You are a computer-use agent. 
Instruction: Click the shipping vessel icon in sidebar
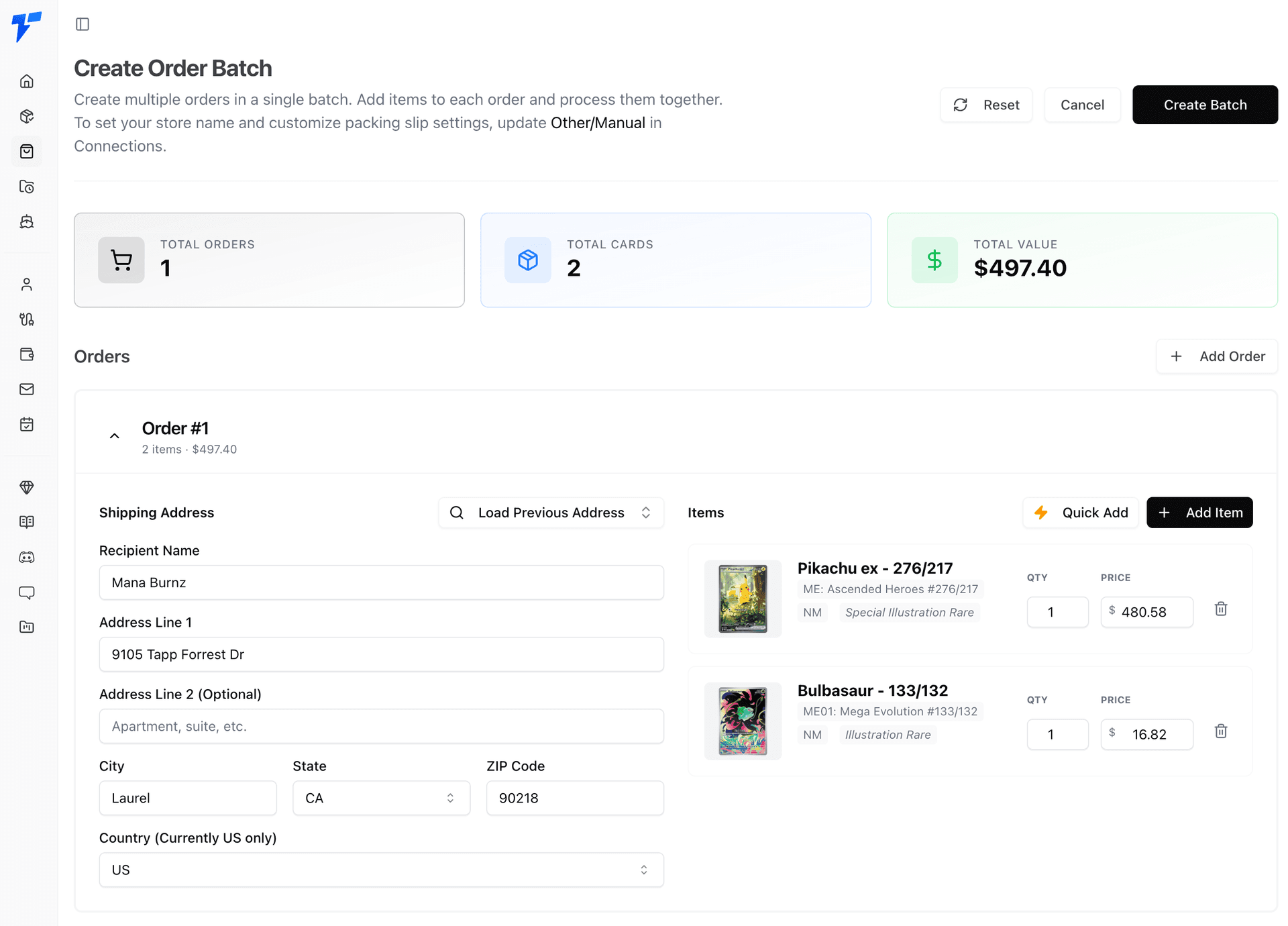[27, 221]
